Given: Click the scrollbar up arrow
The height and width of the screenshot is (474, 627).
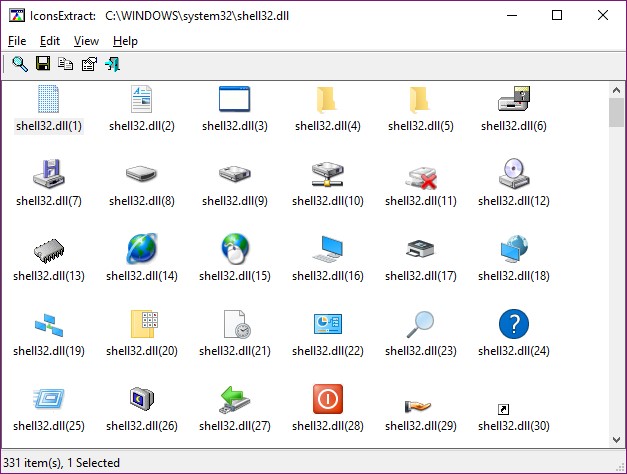Looking at the screenshot, I should [616, 90].
